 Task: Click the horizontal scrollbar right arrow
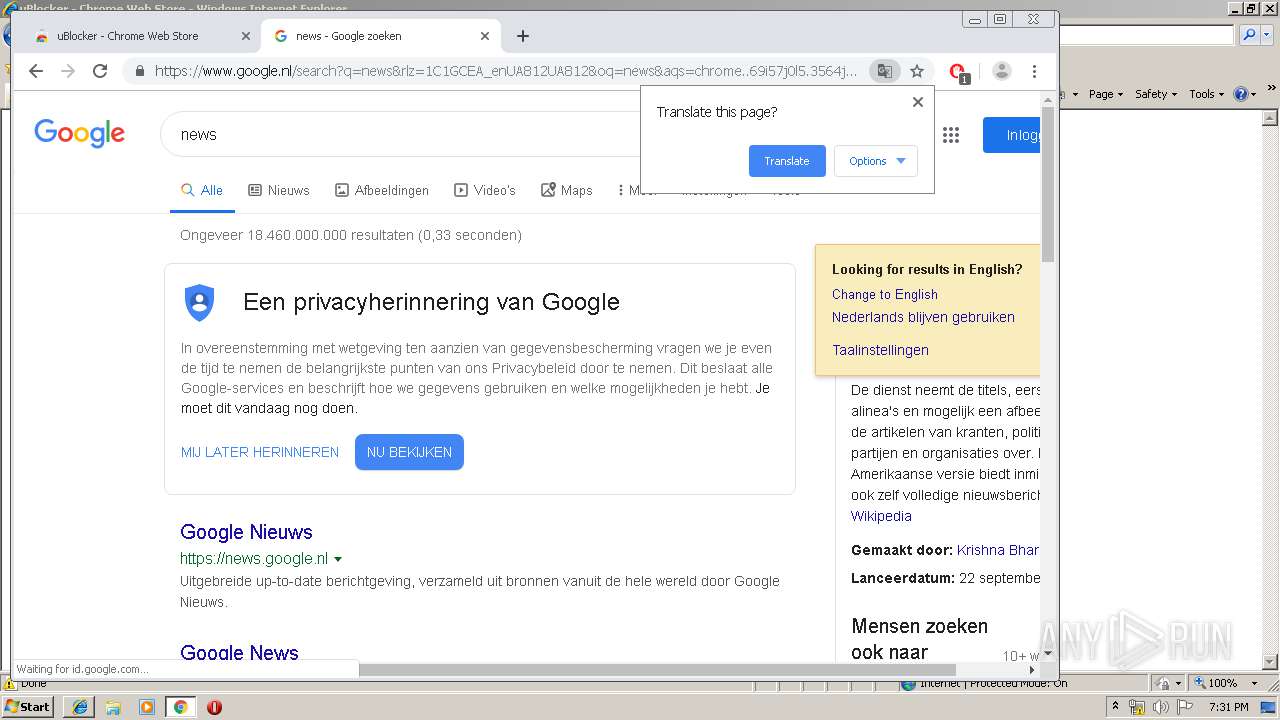tap(1033, 670)
